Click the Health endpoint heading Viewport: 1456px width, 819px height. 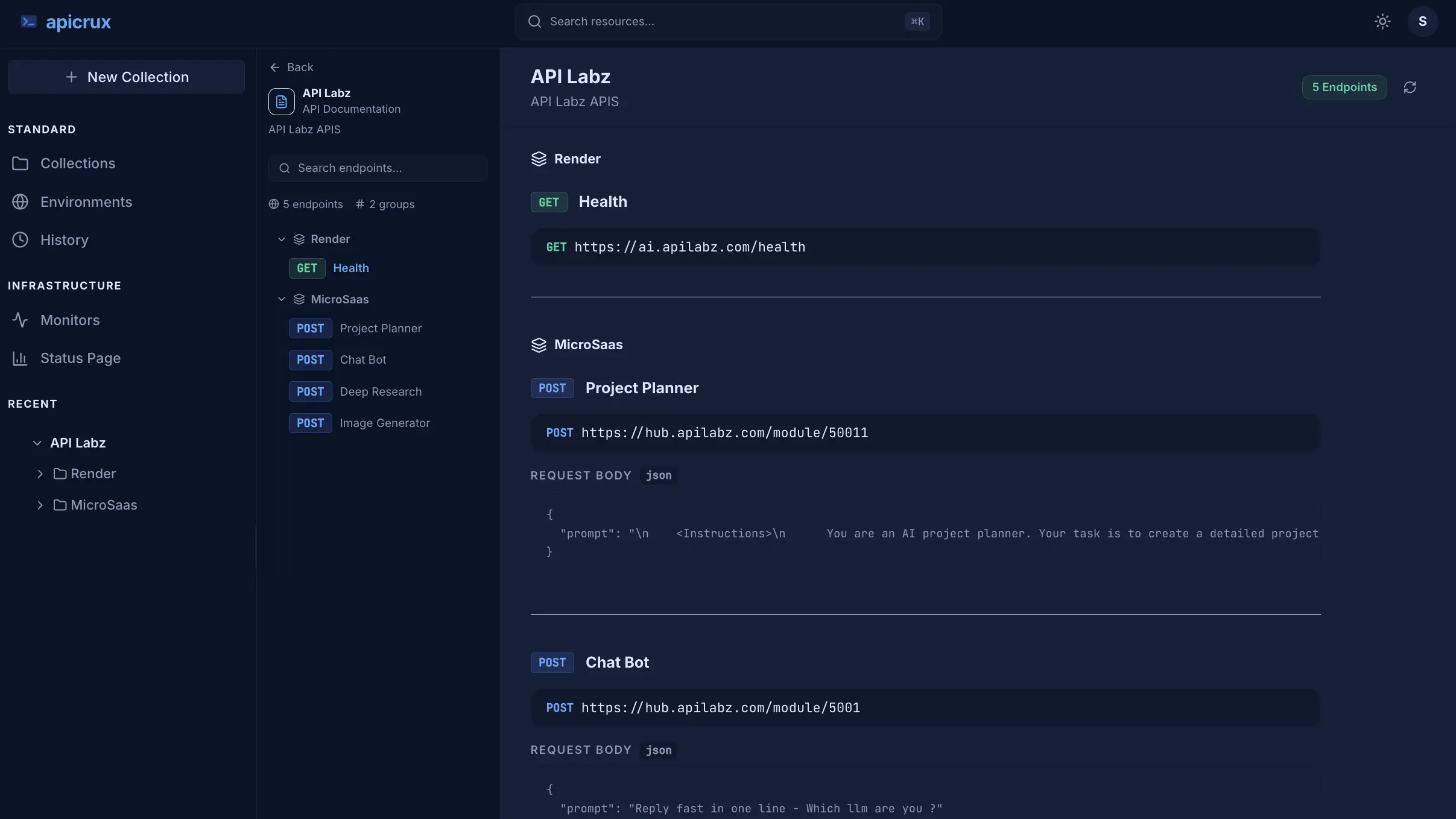pyautogui.click(x=603, y=202)
